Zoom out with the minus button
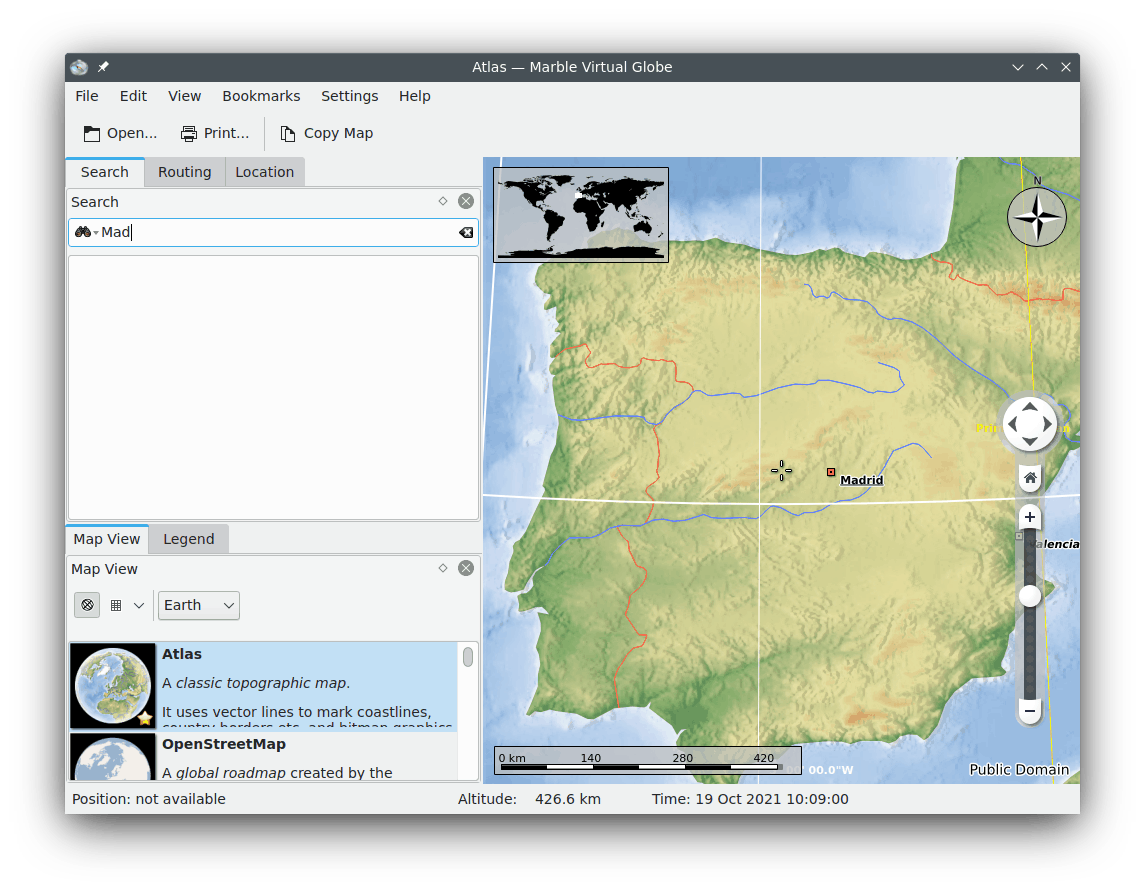 pos(1030,711)
